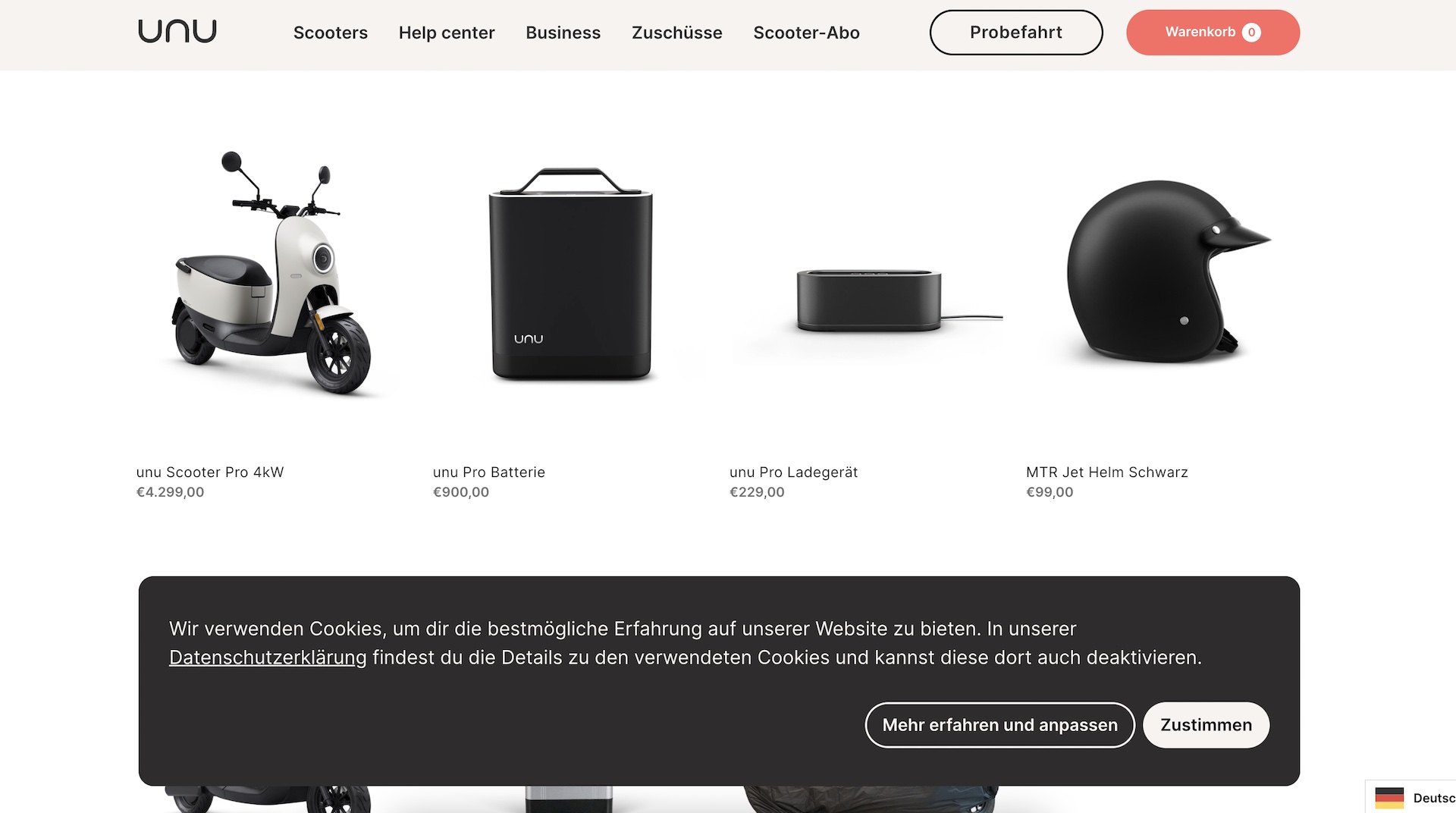Open the unu Scooter Pro 4kW image
The image size is (1456, 813).
269,273
